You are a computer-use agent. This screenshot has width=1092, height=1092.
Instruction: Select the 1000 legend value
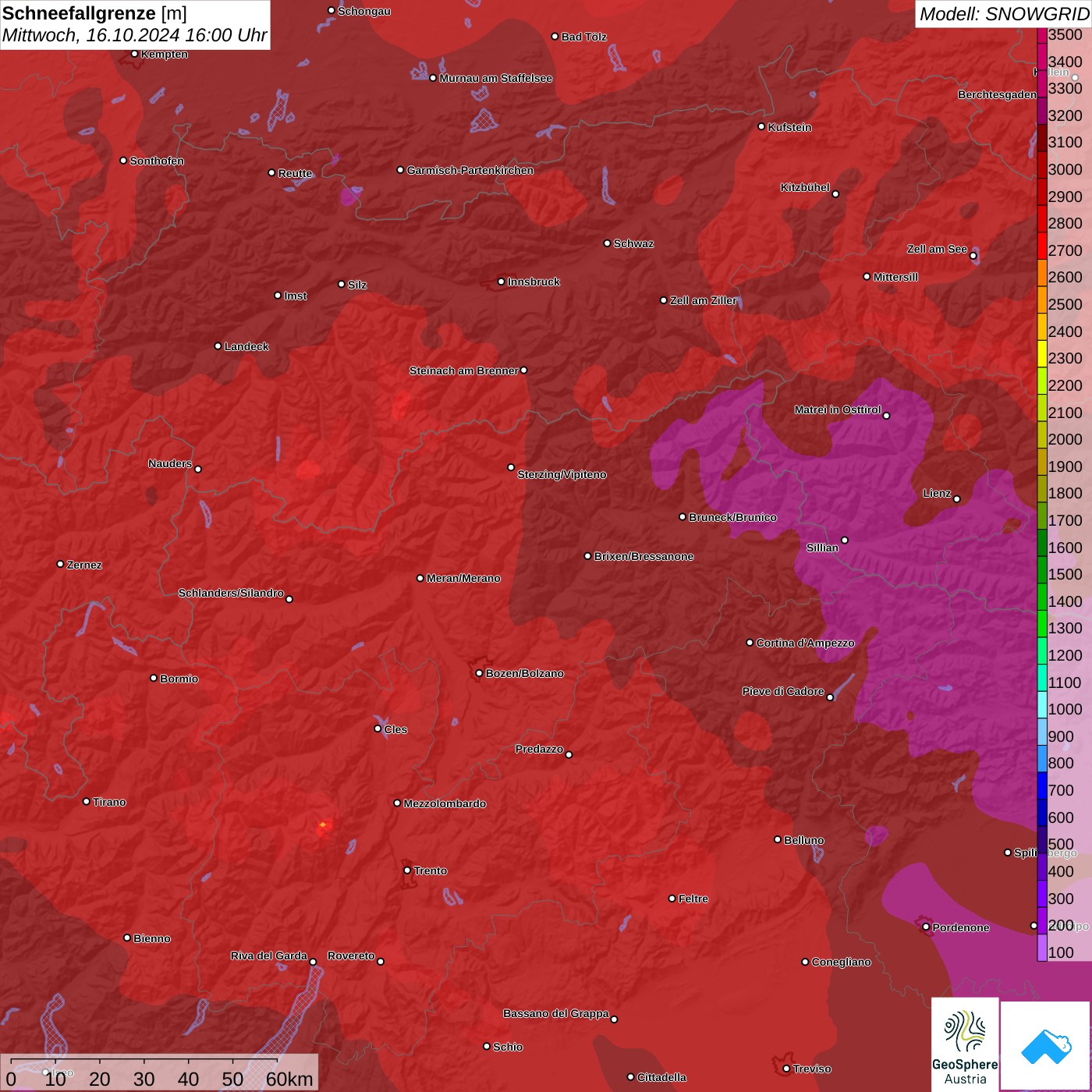(1065, 709)
